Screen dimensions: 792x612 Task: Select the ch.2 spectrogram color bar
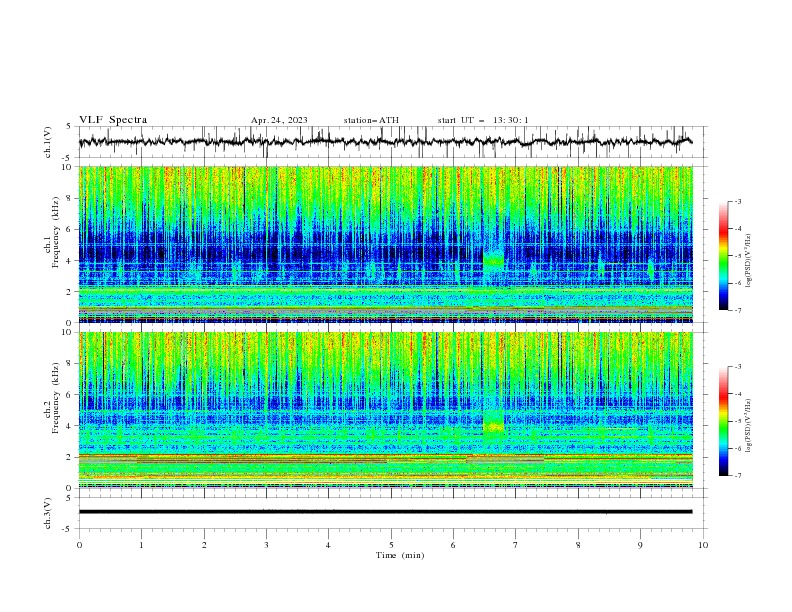click(724, 421)
